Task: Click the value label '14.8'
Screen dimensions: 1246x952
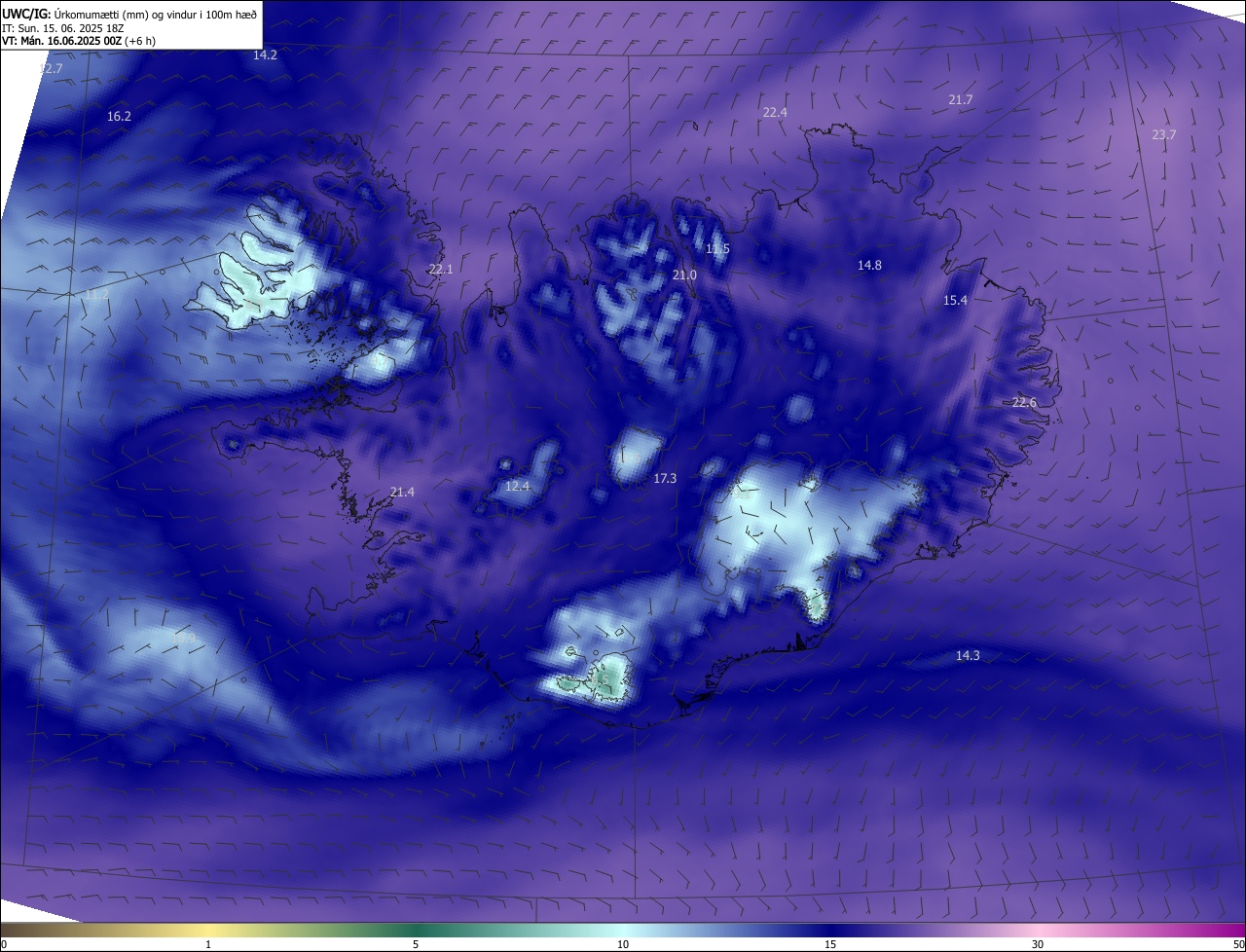Action: pos(869,266)
